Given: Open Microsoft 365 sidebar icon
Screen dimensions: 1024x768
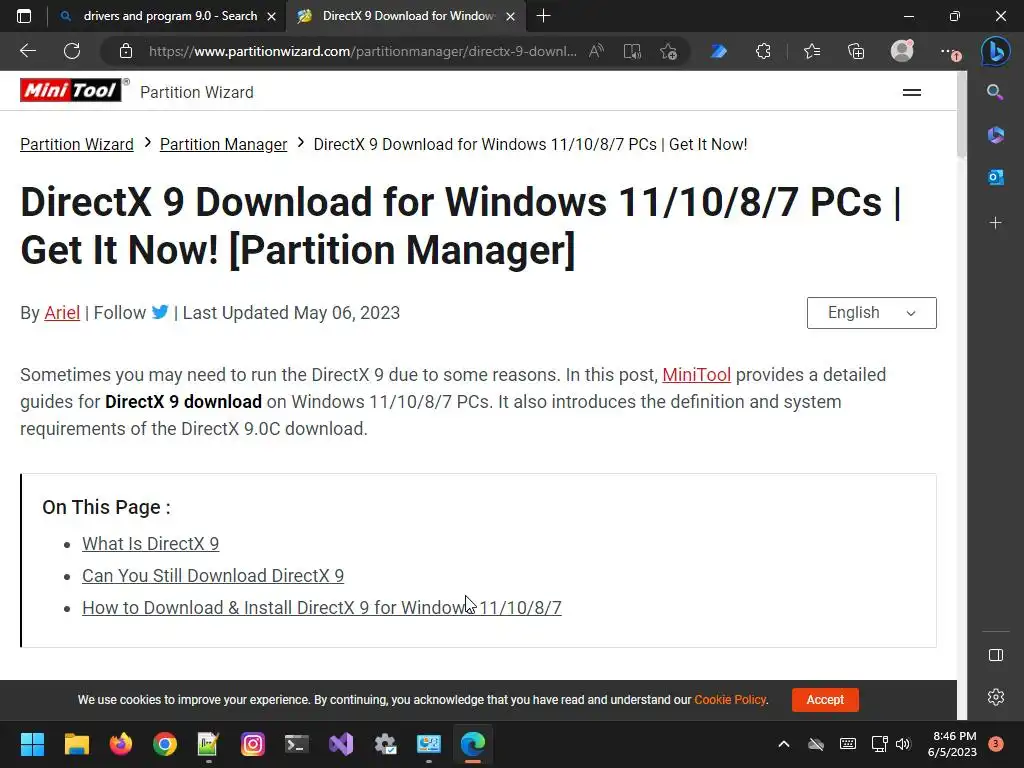Looking at the screenshot, I should 995,135.
